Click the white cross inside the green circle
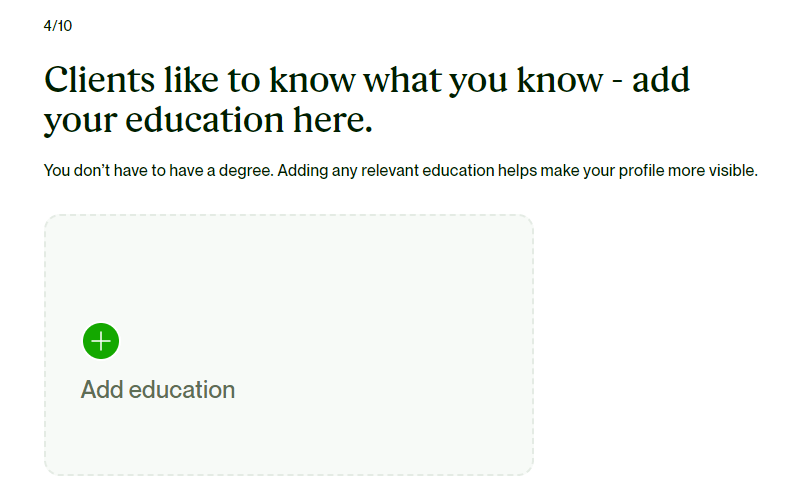The height and width of the screenshot is (503, 785). 101,341
